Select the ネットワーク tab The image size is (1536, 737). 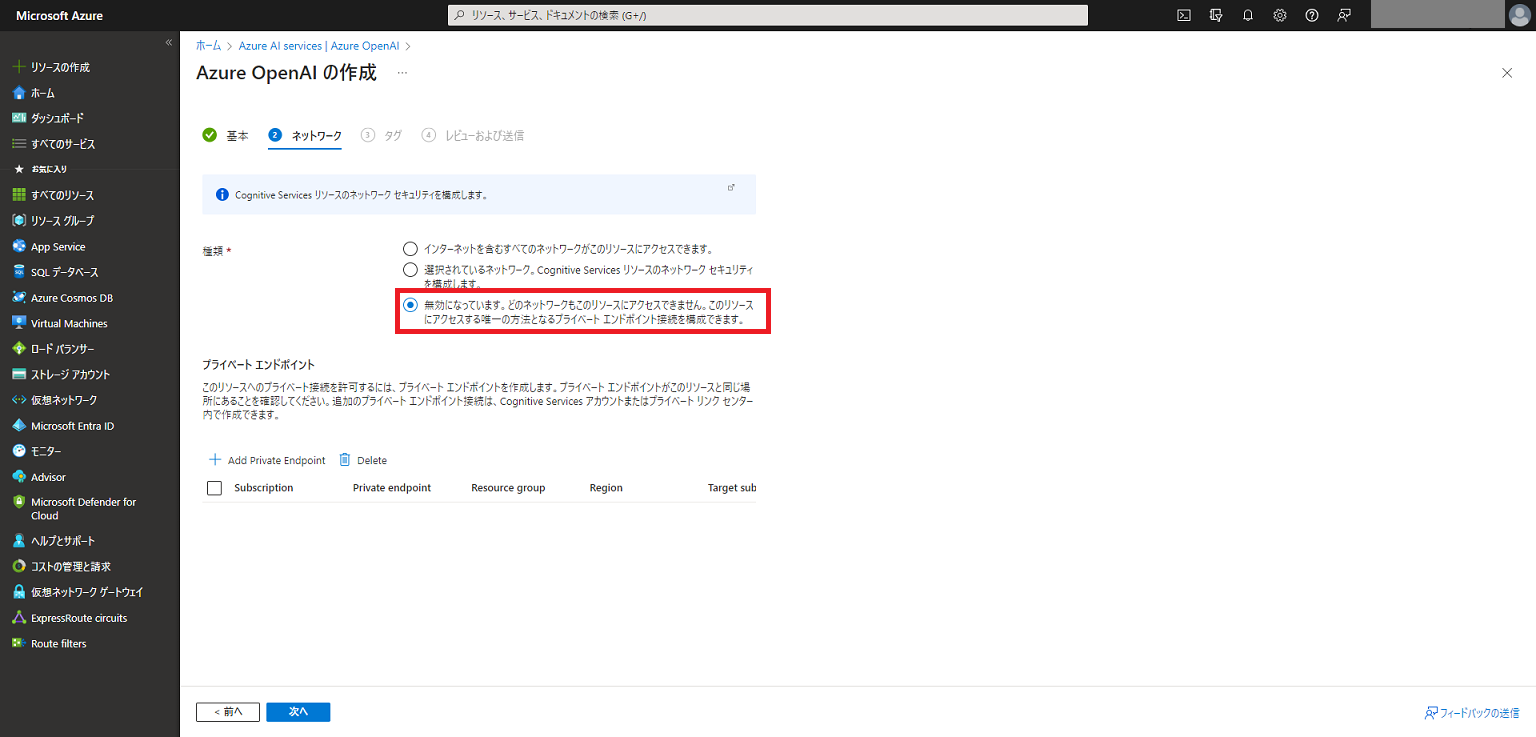[x=305, y=135]
